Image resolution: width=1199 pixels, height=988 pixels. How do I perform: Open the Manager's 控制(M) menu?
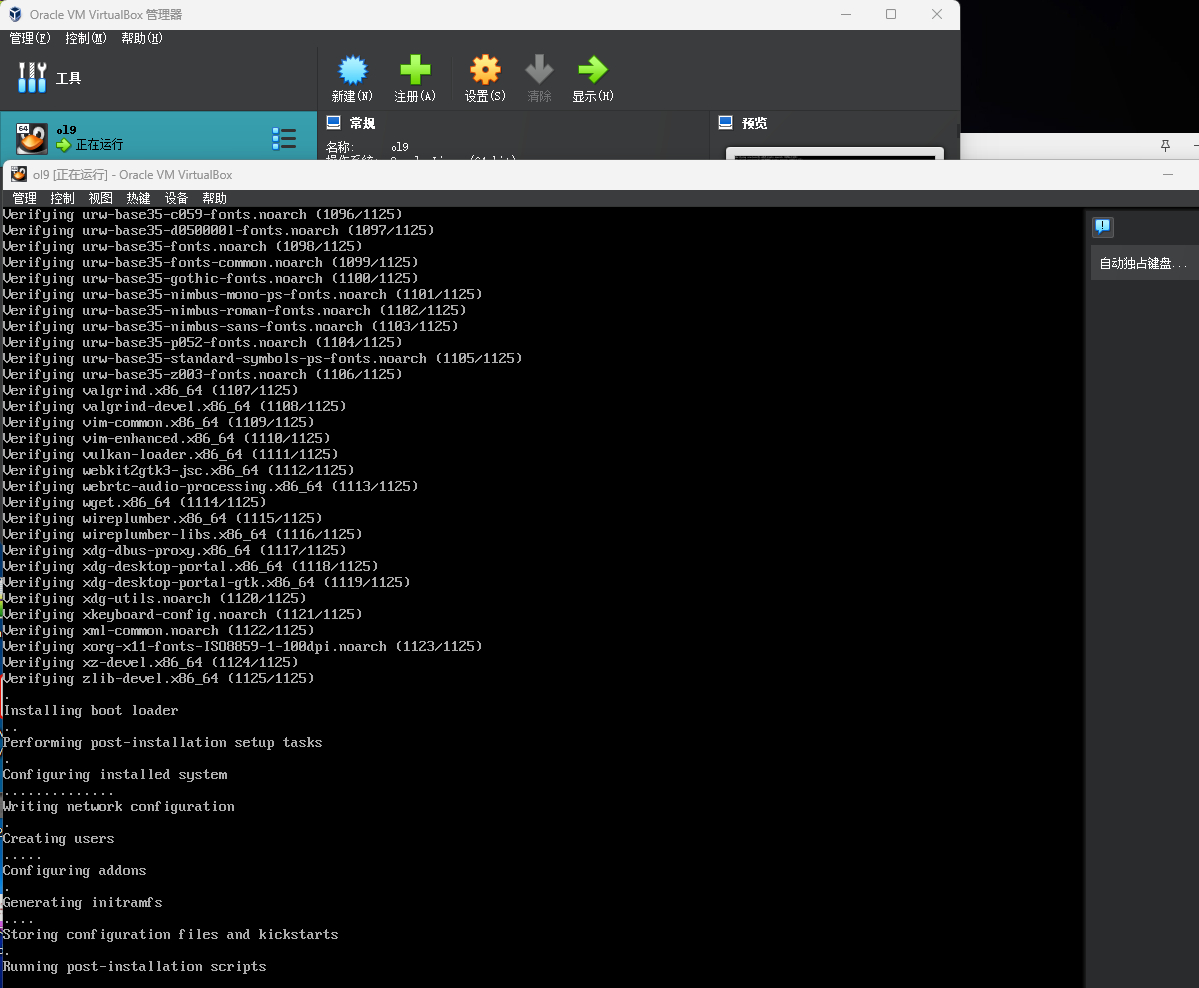pos(86,38)
